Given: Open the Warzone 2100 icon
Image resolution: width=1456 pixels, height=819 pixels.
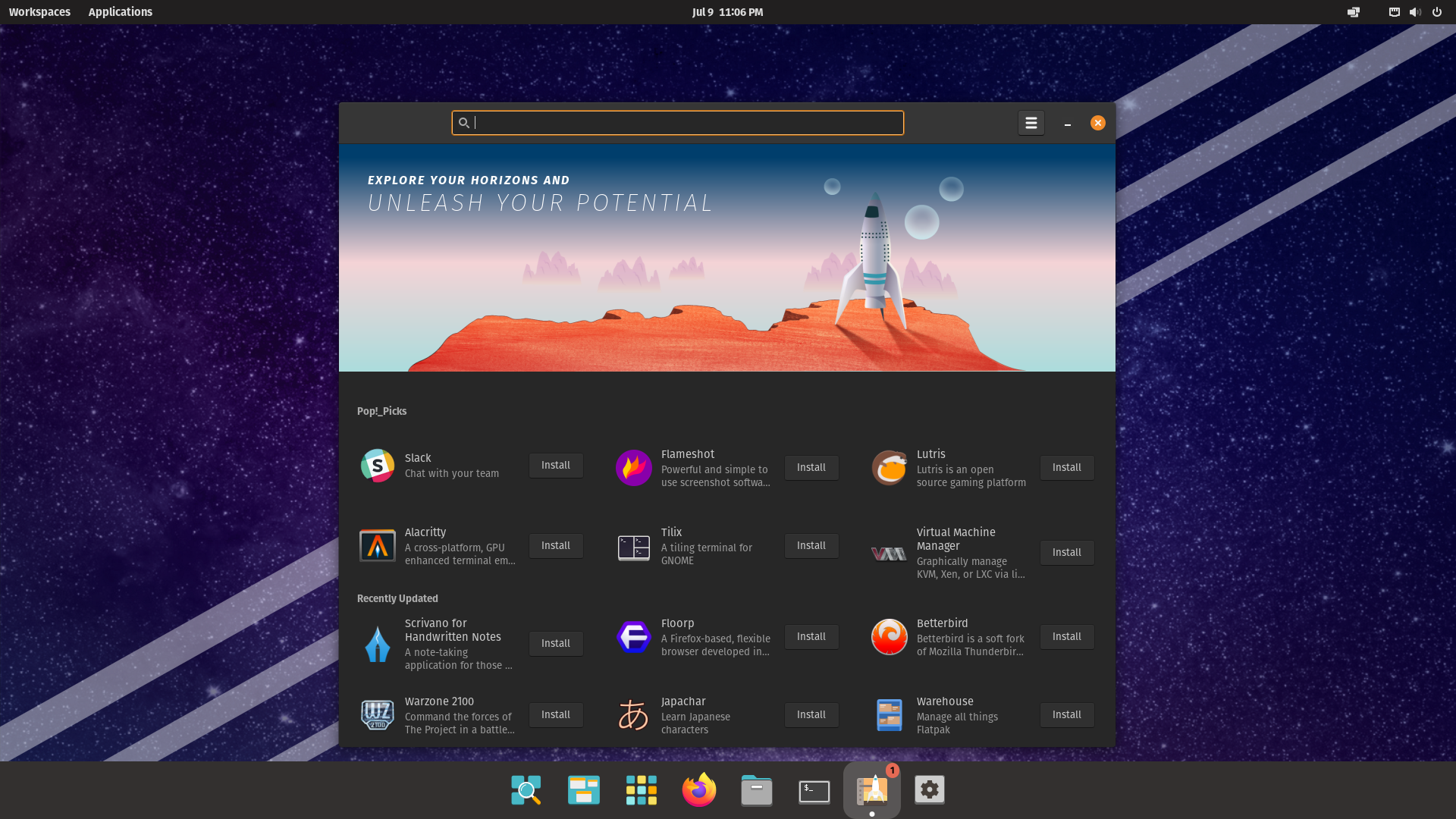Looking at the screenshot, I should (x=377, y=715).
